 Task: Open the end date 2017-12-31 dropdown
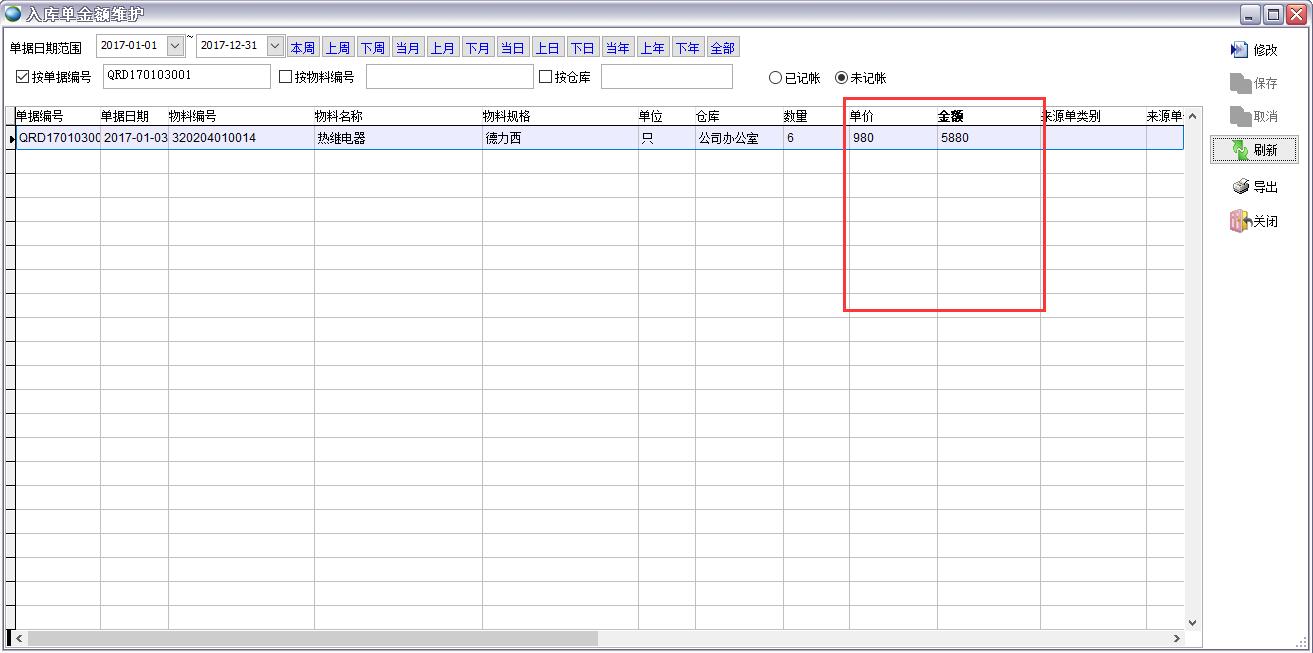(275, 46)
